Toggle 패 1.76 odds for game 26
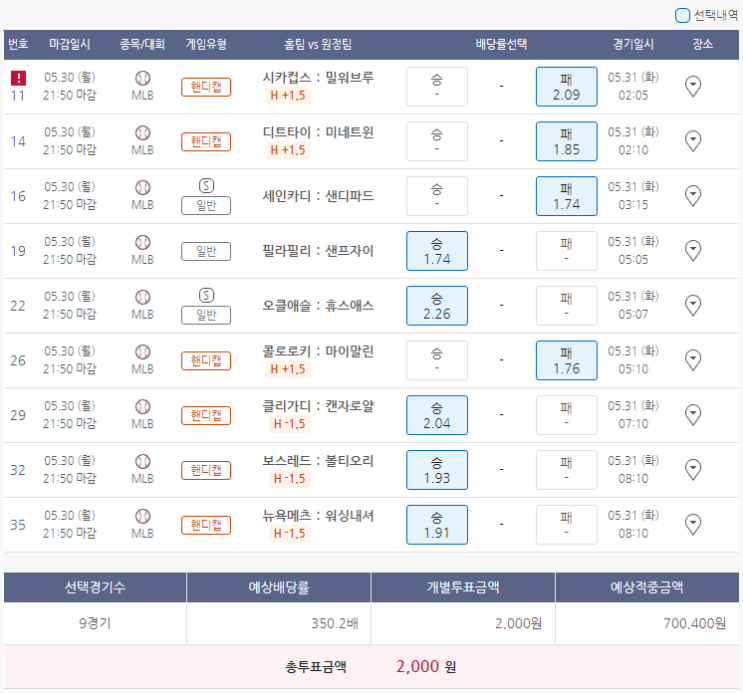The height and width of the screenshot is (693, 743). pos(566,360)
